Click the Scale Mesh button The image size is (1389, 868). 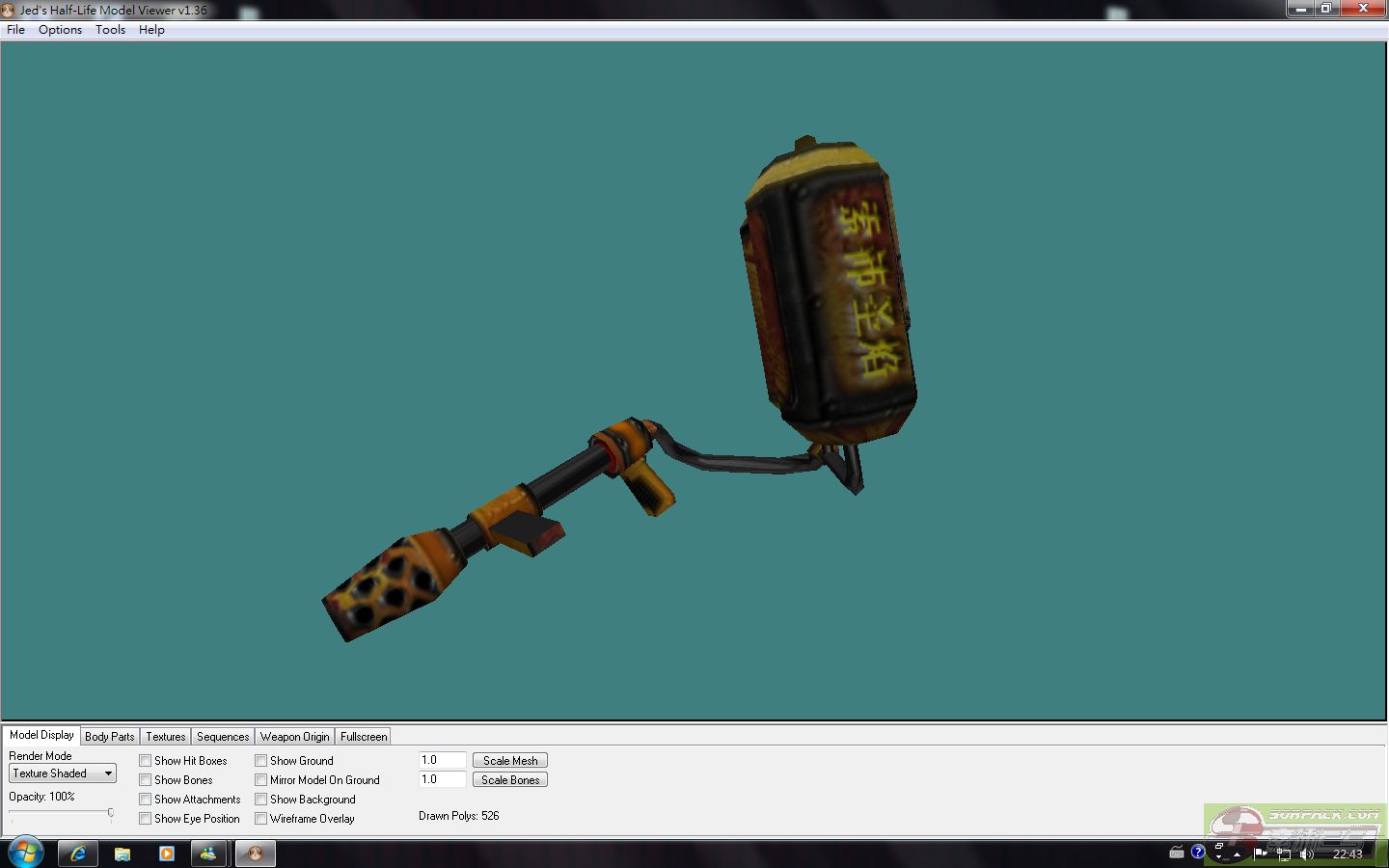(x=510, y=761)
